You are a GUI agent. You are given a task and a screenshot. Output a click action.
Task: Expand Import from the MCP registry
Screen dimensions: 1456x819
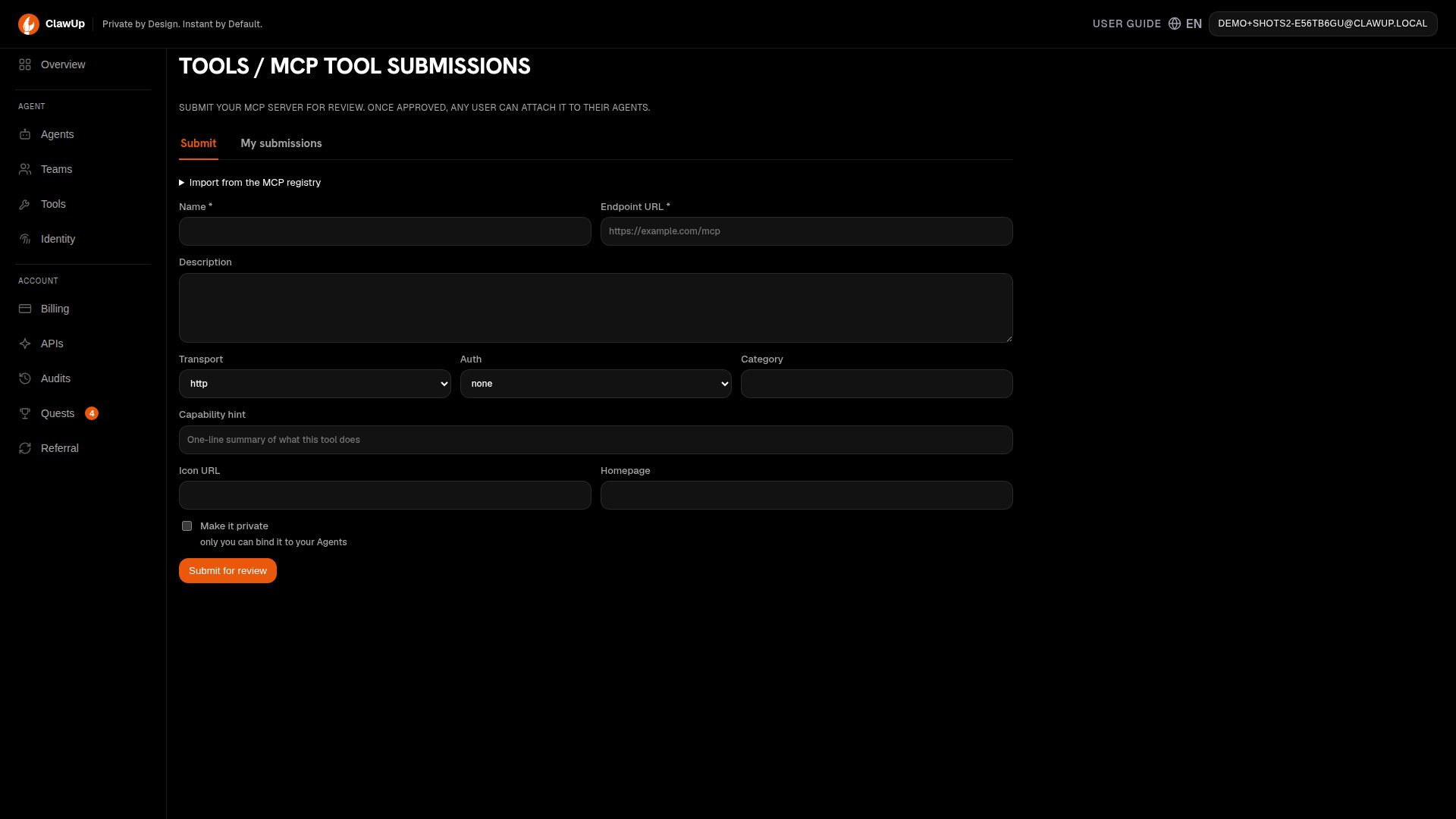click(250, 183)
